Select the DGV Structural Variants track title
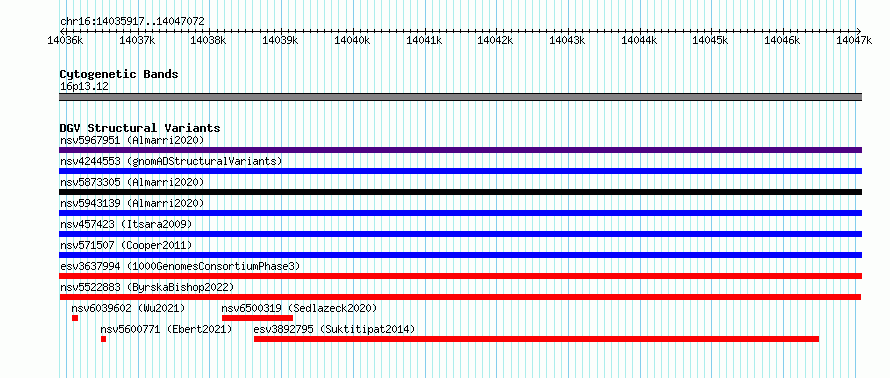 point(140,128)
